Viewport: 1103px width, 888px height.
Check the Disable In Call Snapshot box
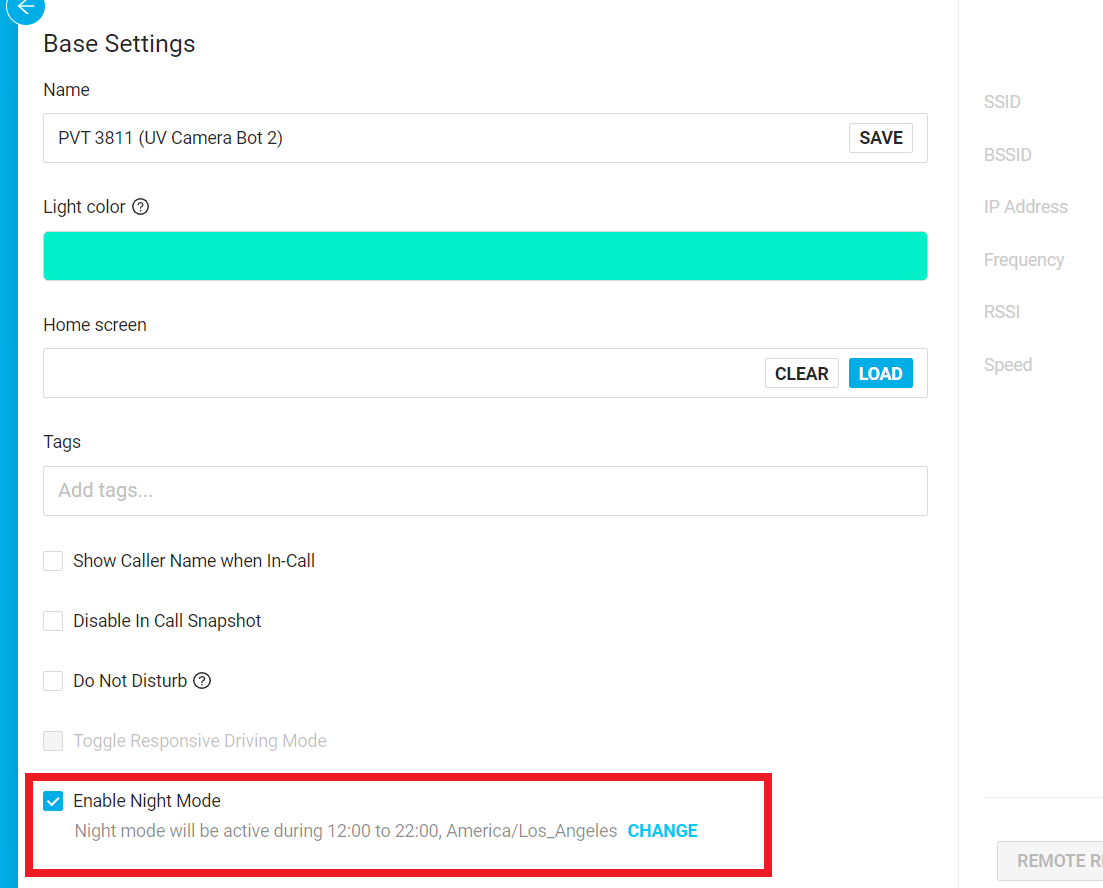[x=53, y=621]
